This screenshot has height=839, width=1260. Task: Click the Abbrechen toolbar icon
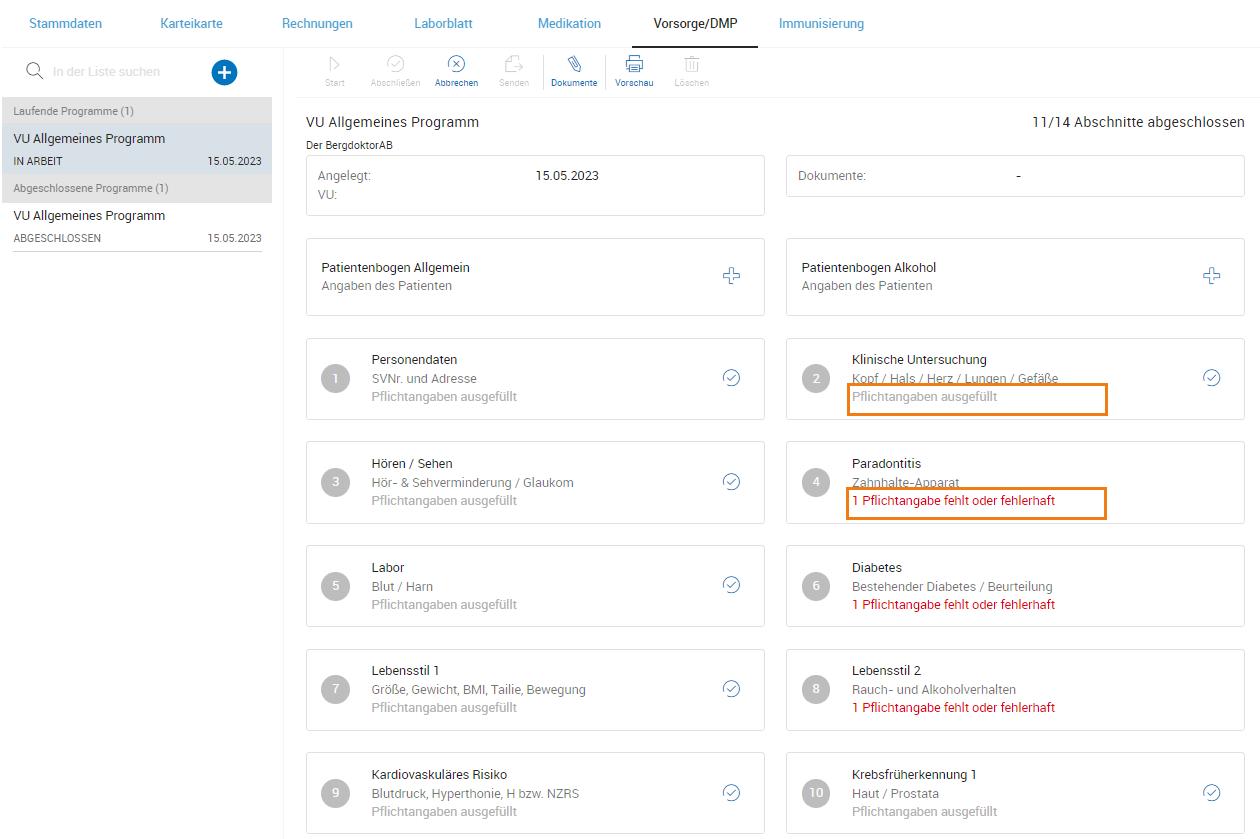[456, 64]
